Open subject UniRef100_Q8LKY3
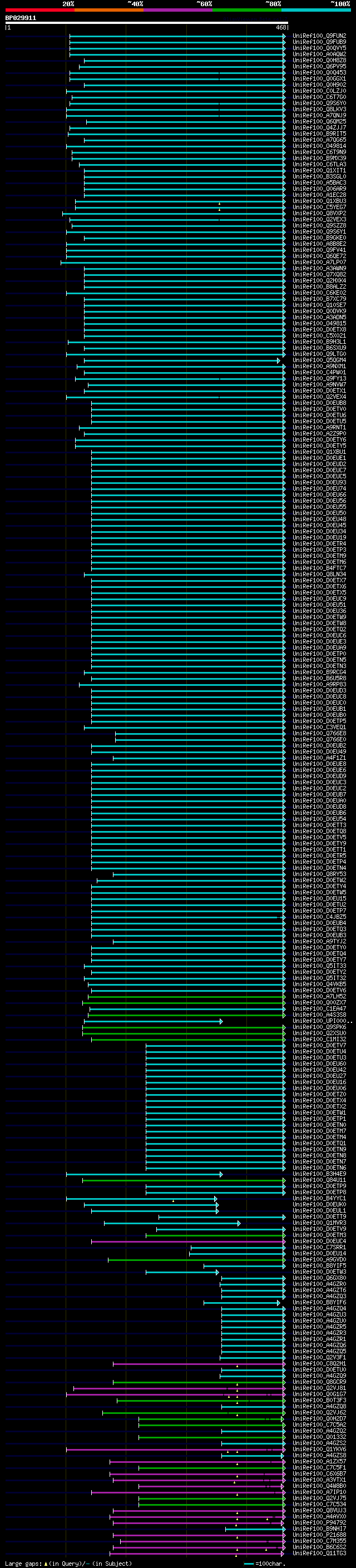This screenshot has height=1568, width=356. 319,109
